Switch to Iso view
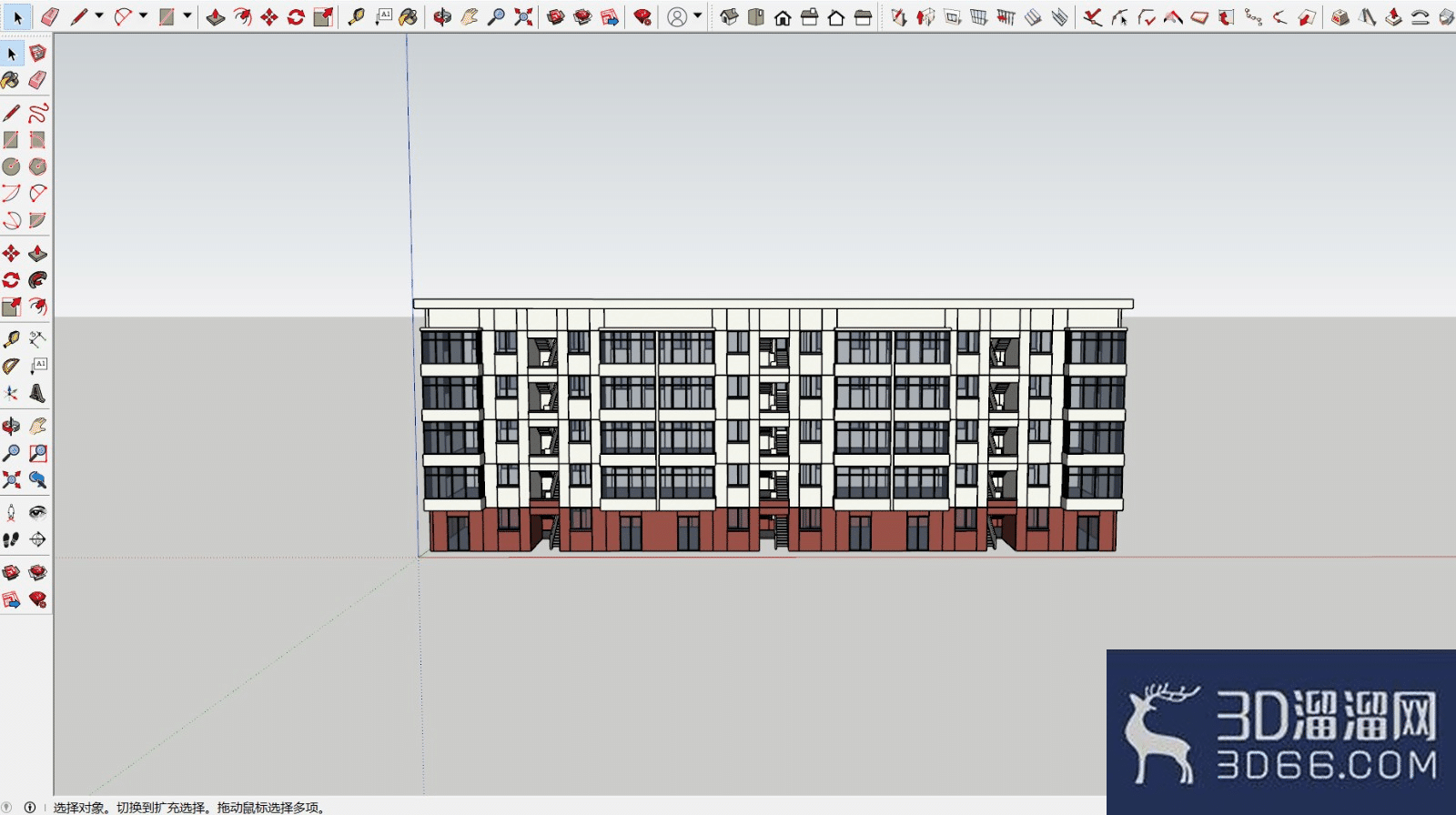Image resolution: width=1456 pixels, height=815 pixels. (x=729, y=16)
